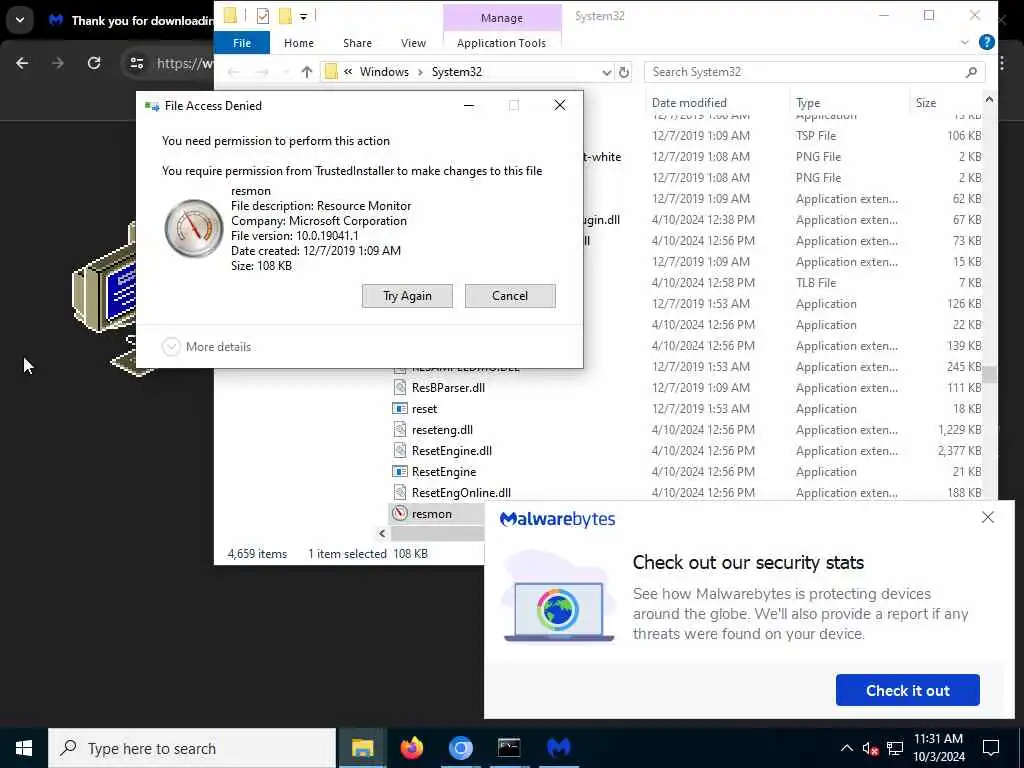This screenshot has height=768, width=1024.
Task: Open the Command Prompt taskbar icon
Action: tap(509, 748)
